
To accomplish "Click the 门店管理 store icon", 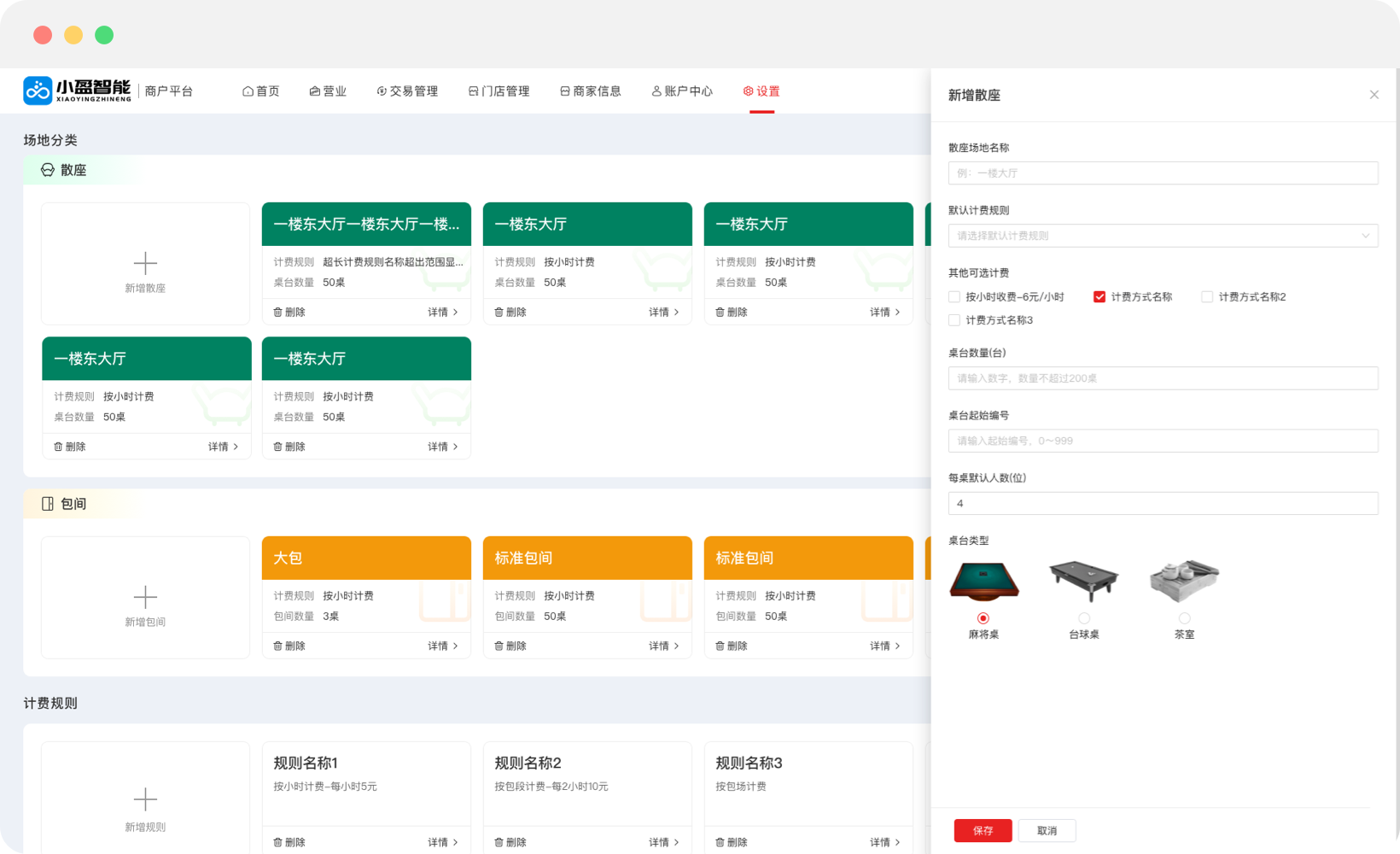I will (474, 91).
